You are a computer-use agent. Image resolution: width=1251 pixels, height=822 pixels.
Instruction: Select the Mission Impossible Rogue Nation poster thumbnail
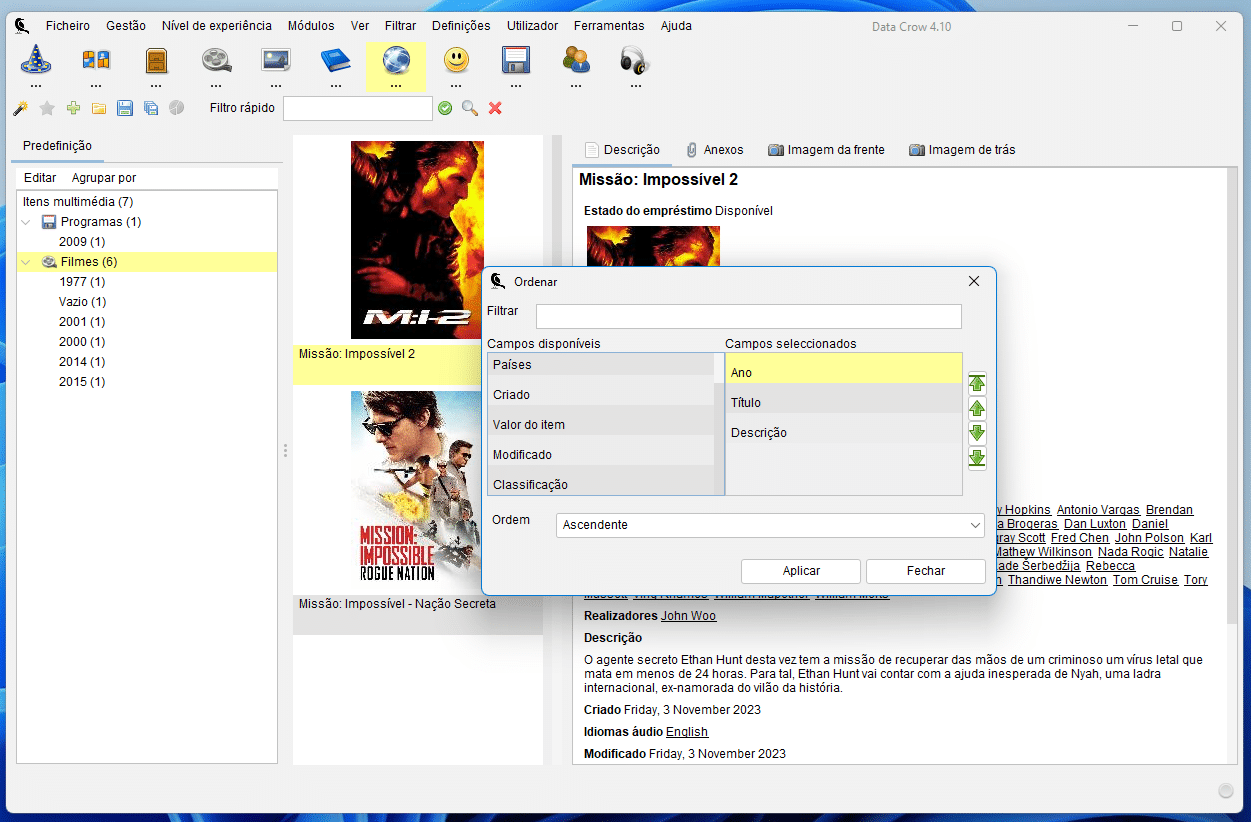tap(417, 488)
